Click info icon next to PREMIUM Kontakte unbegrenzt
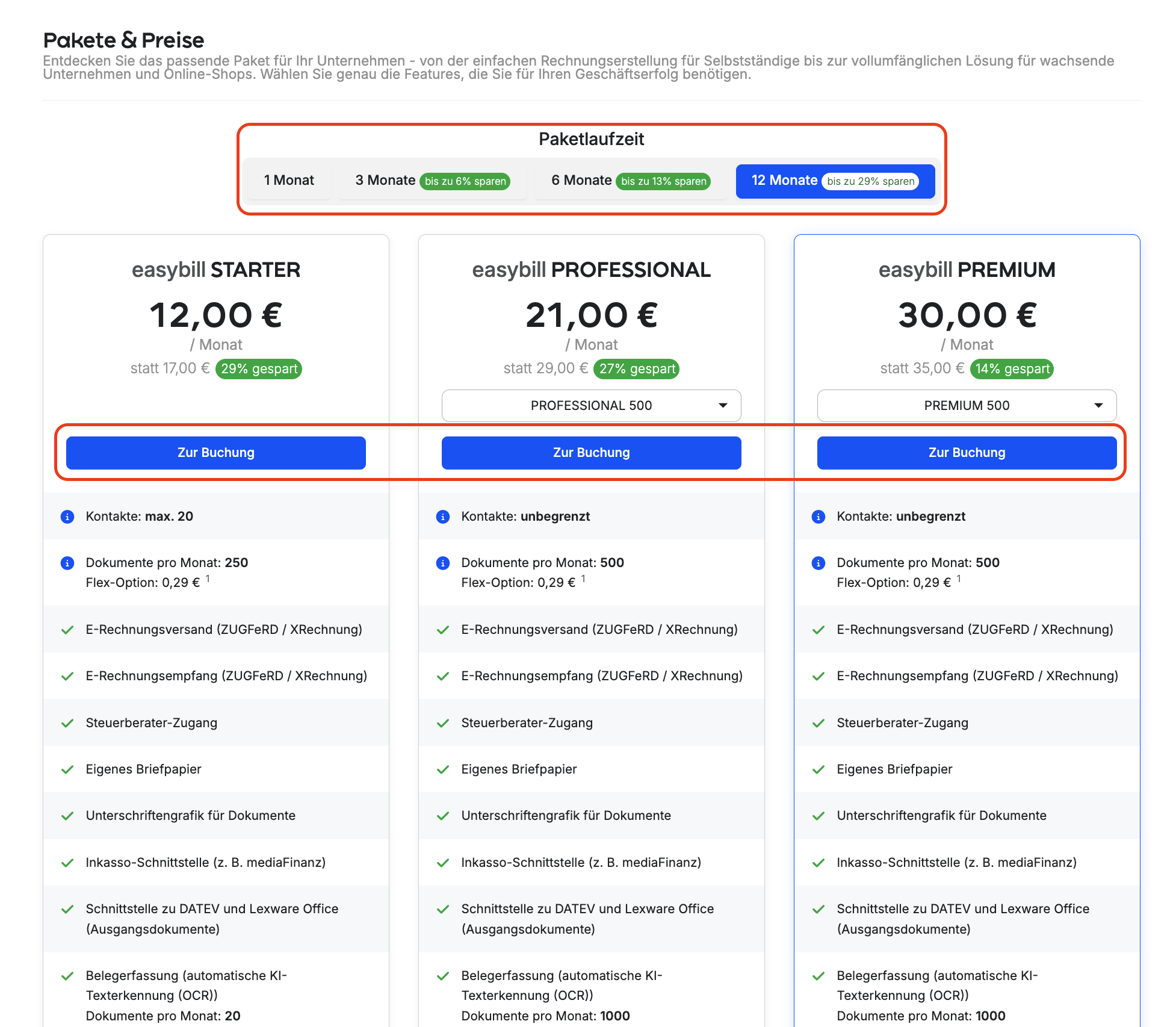1176x1027 pixels. [x=819, y=517]
